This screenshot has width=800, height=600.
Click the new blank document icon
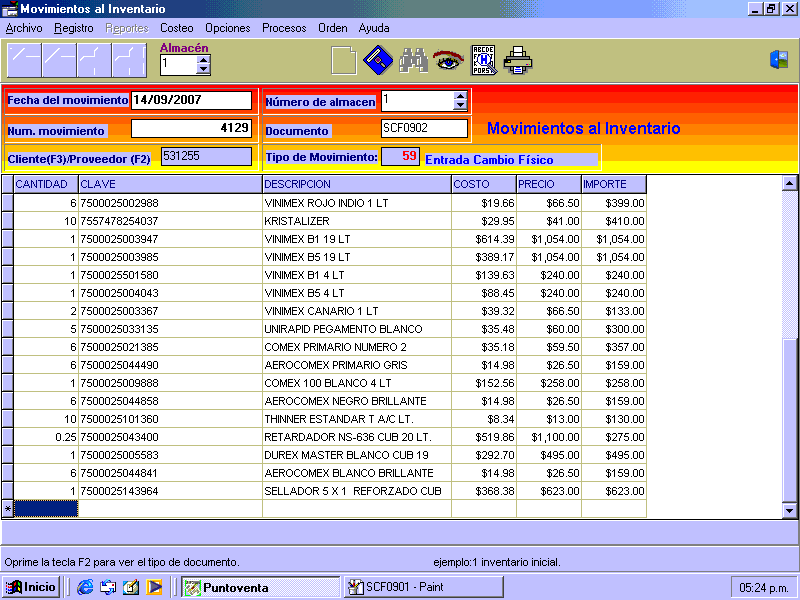(343, 61)
